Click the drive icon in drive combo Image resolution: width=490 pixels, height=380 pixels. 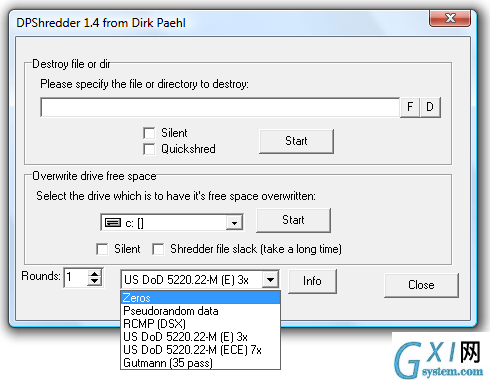point(113,223)
